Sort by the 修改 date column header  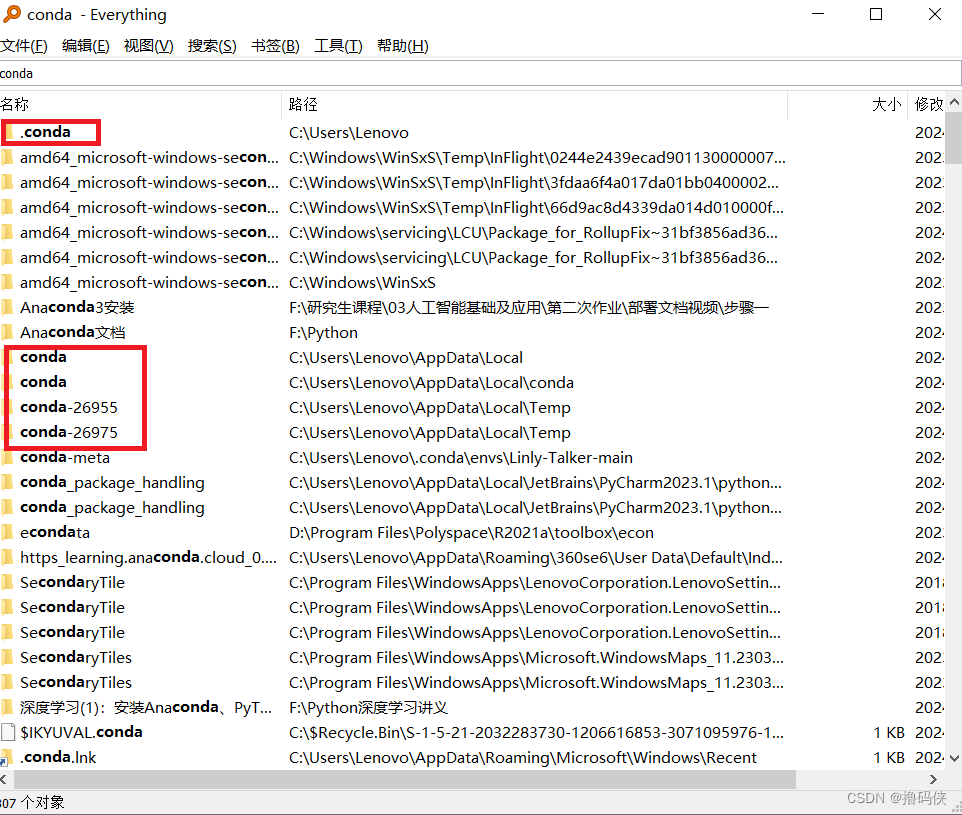click(927, 104)
